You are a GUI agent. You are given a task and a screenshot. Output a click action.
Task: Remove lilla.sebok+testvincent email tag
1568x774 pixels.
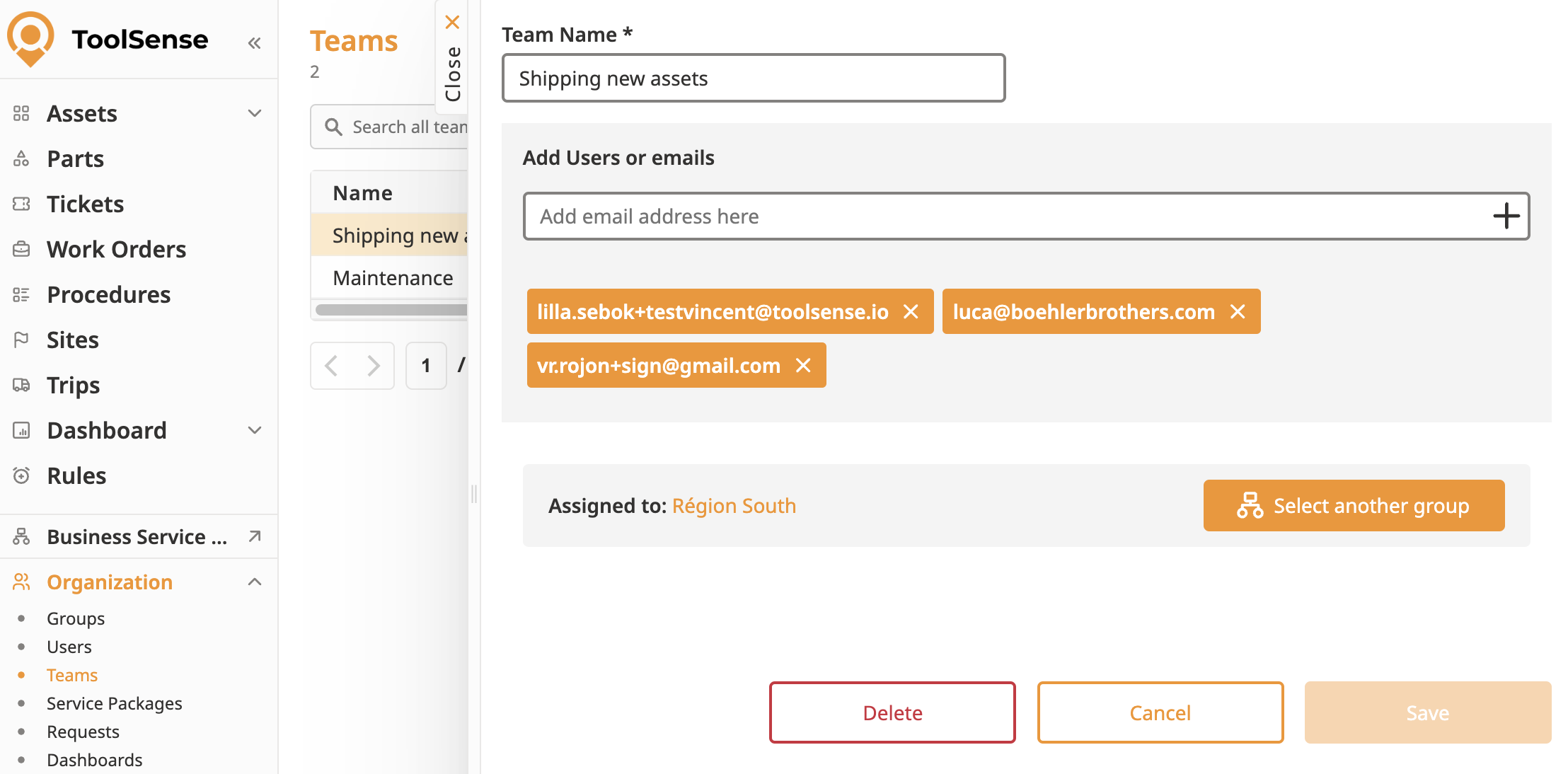[911, 311]
